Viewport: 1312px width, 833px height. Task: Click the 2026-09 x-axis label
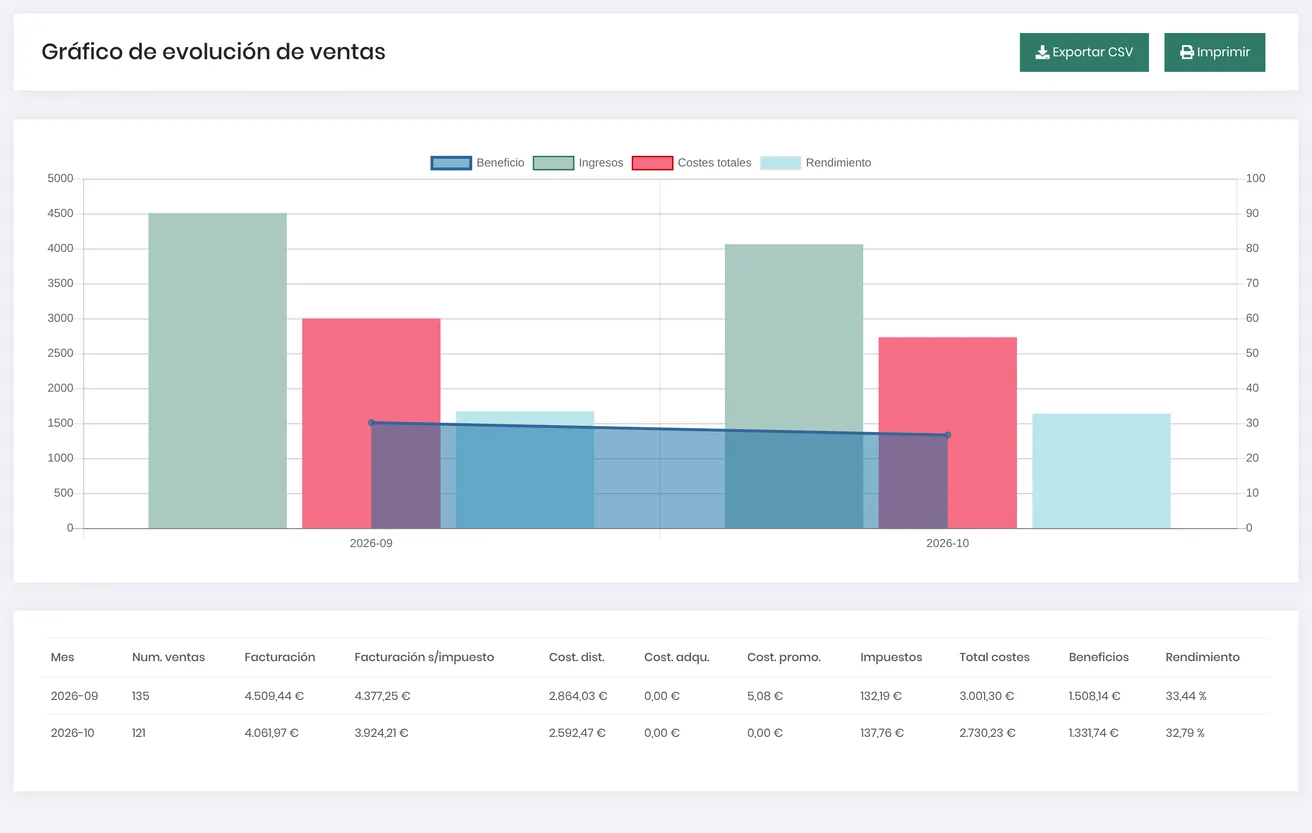click(371, 544)
